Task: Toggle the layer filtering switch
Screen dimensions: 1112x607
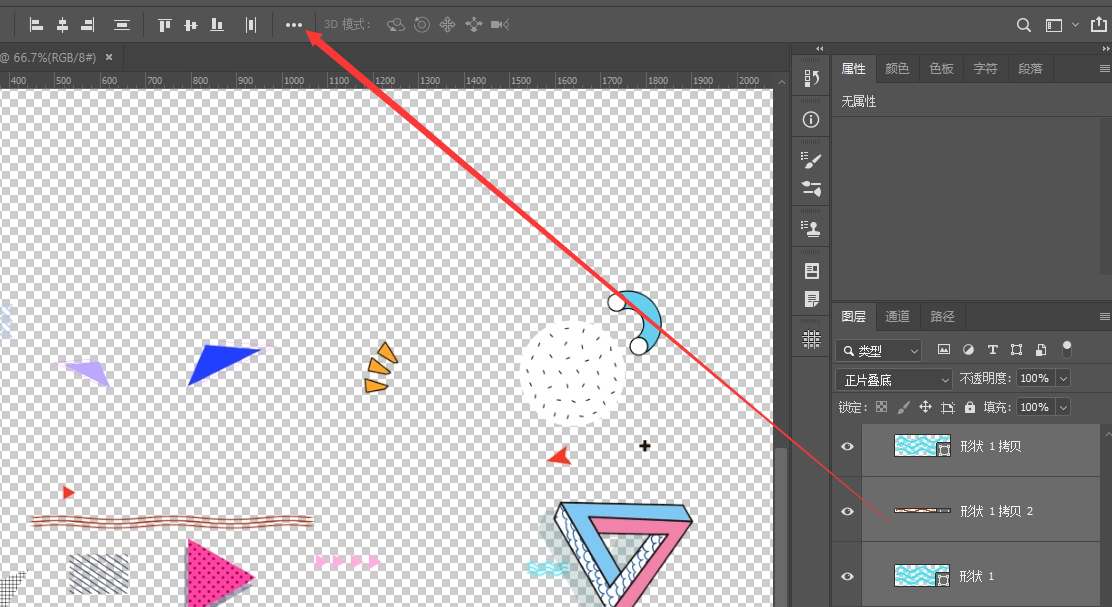Action: (1067, 349)
